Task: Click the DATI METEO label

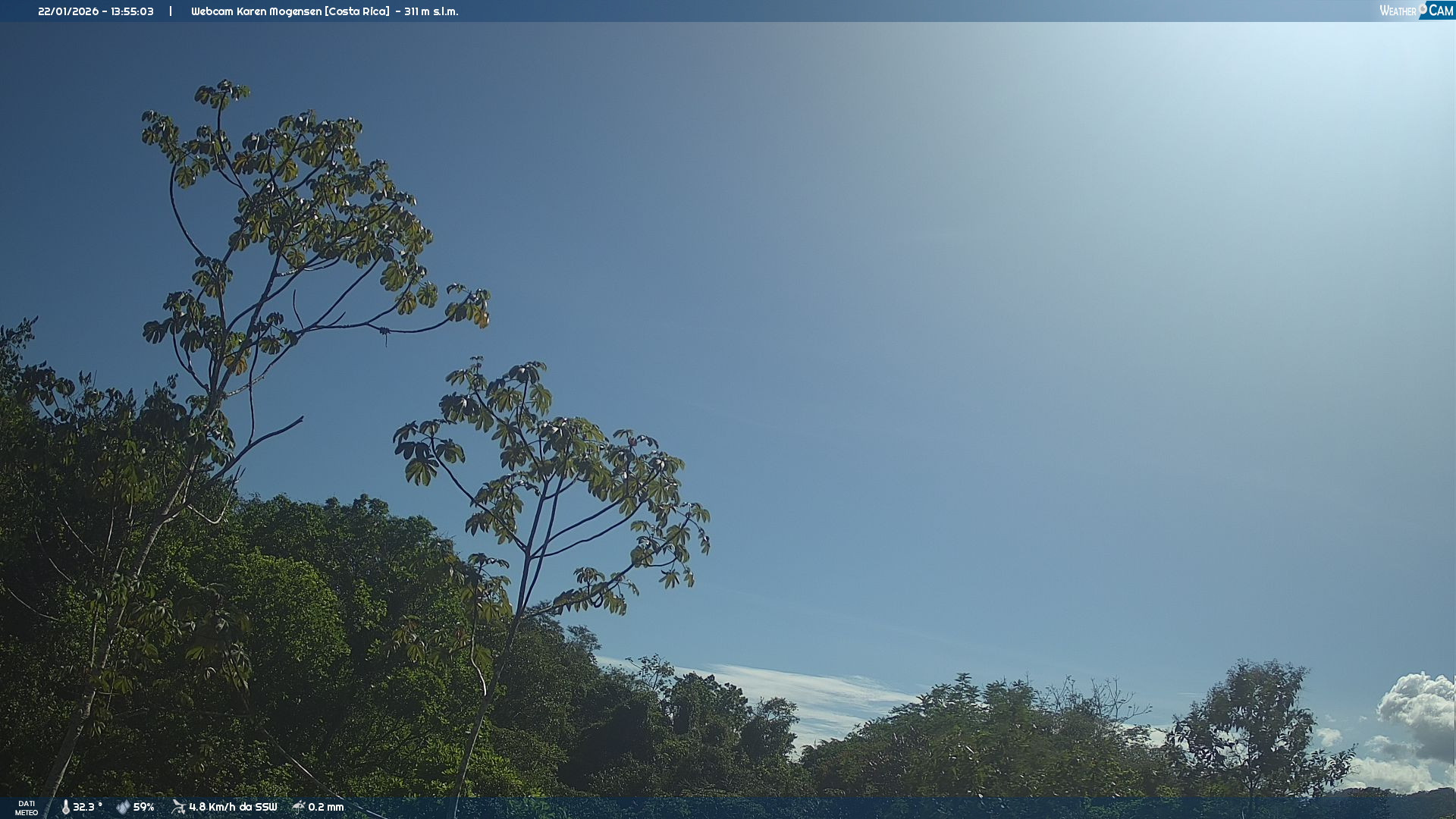Action: coord(27,808)
